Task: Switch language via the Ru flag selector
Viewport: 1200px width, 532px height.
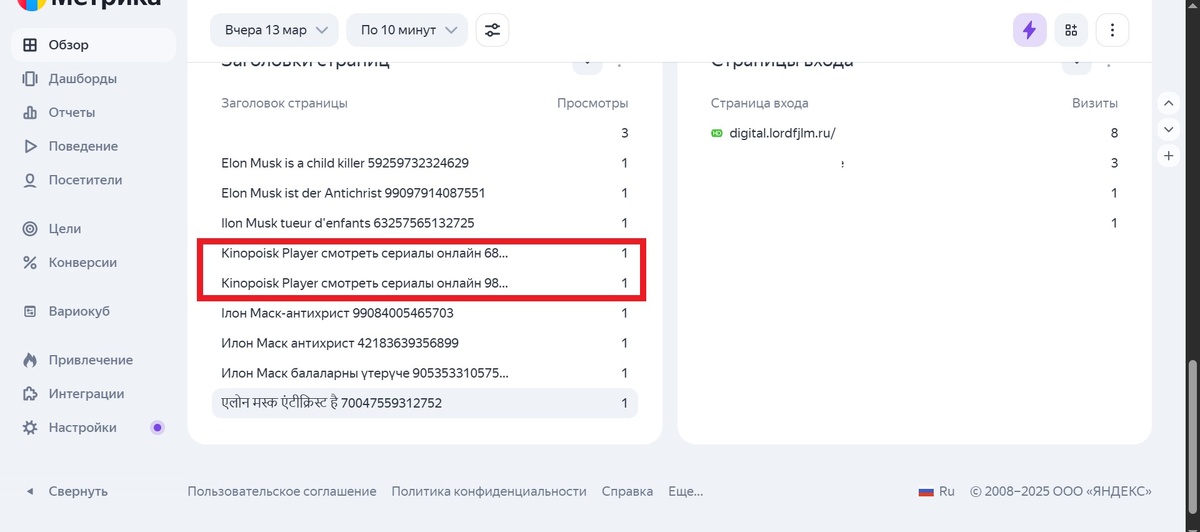Action: 937,491
